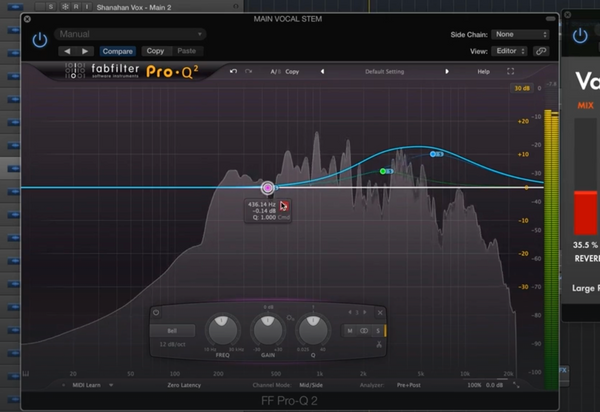Click the link chain icon
The image size is (600, 412).
coord(541,51)
